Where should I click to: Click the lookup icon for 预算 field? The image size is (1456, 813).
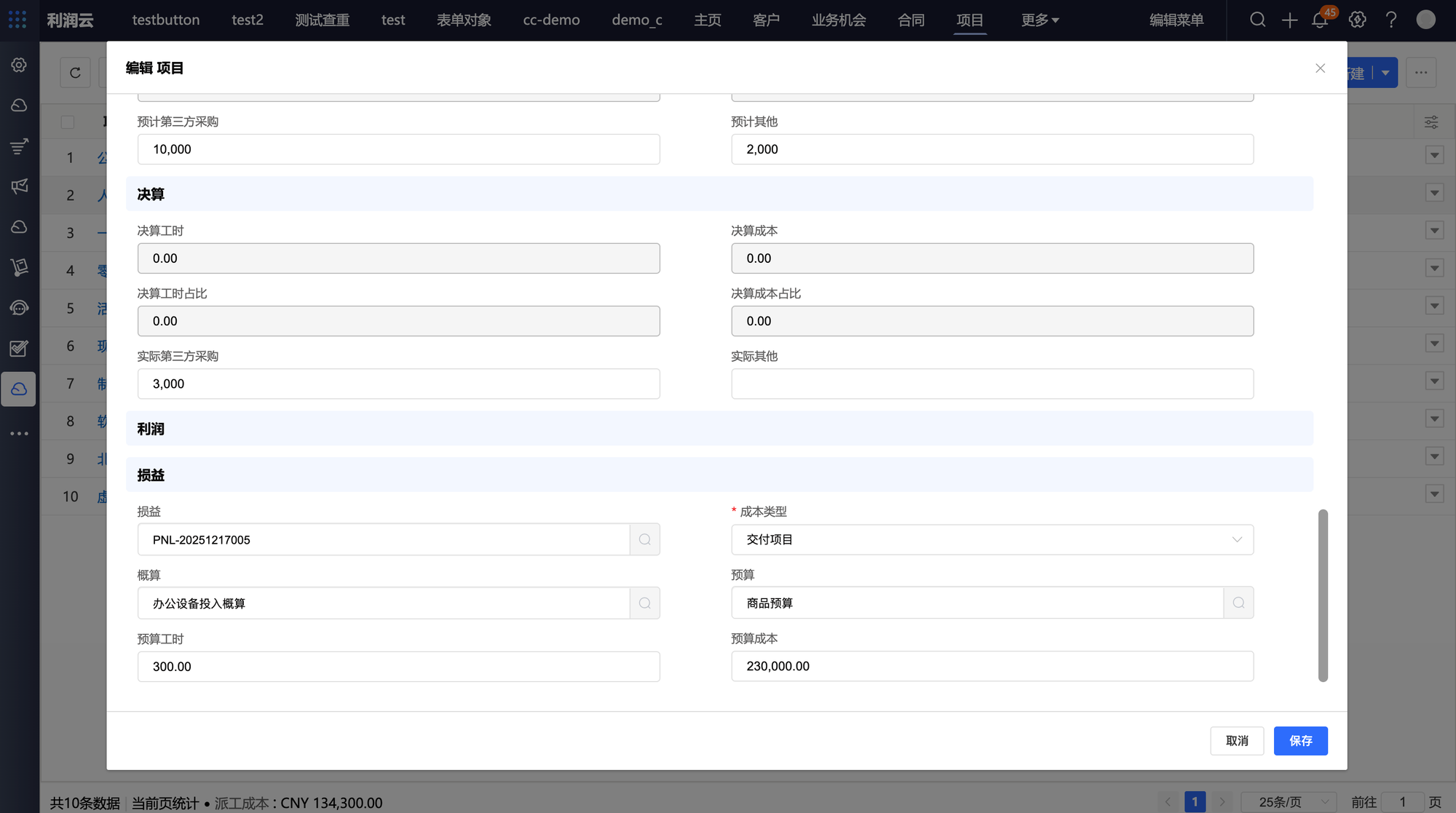(1238, 603)
